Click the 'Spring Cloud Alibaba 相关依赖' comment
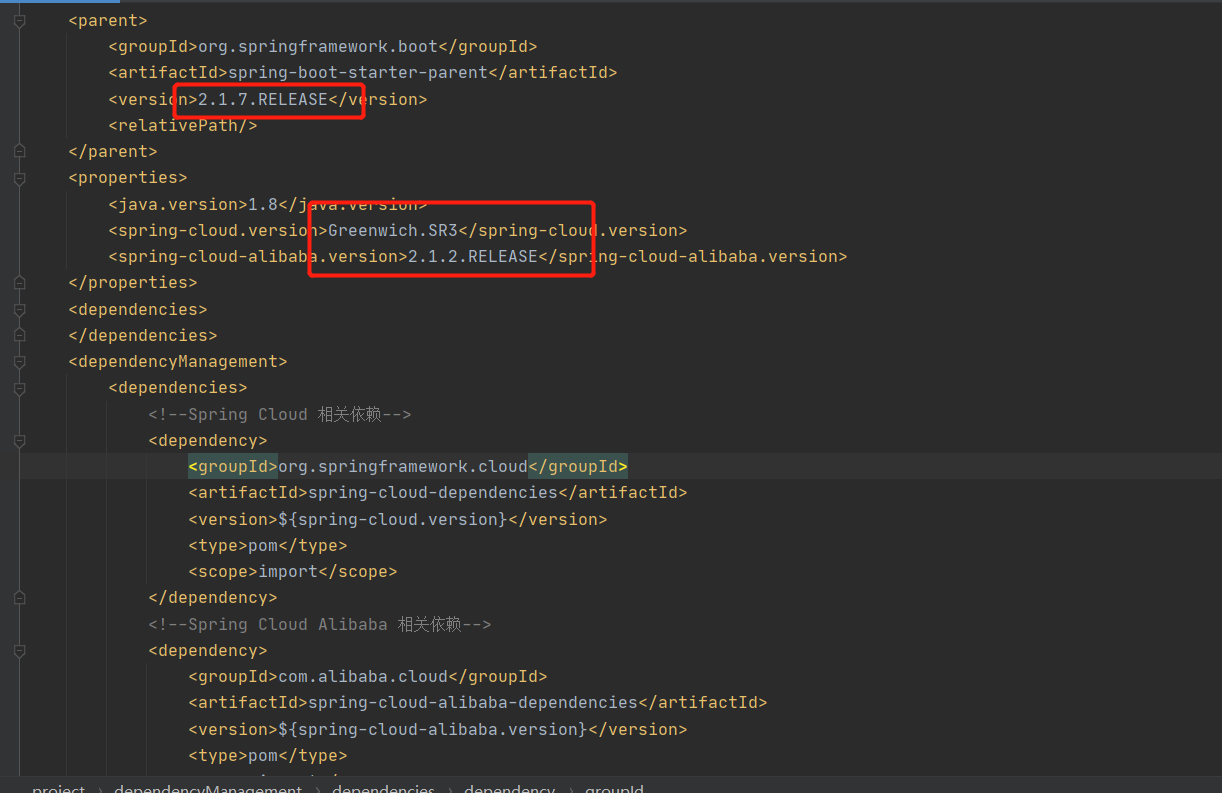Screen dimensions: 1222x793 pyautogui.click(x=320, y=624)
